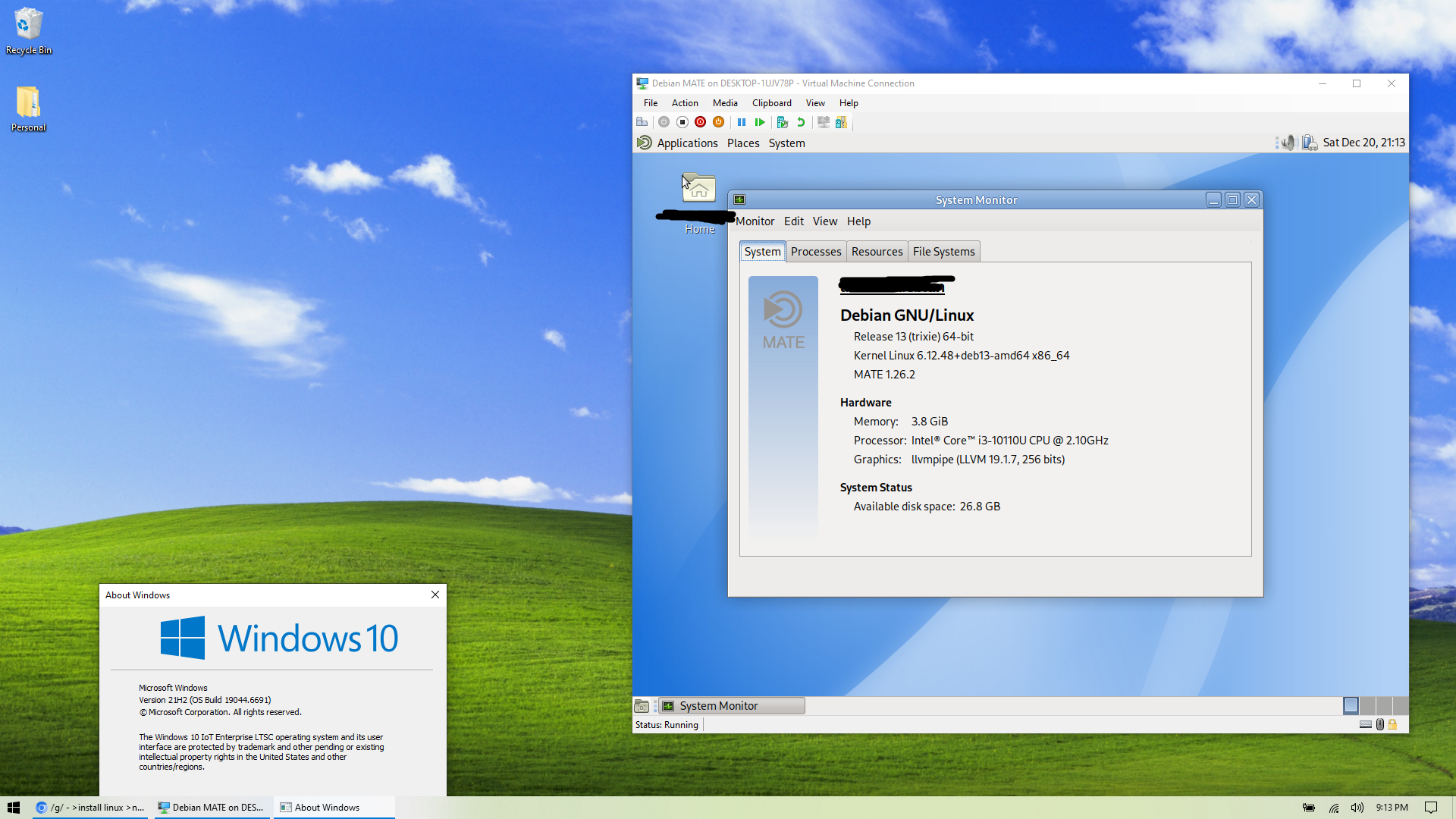This screenshot has height=819, width=1456.
Task: Expand the Places menu
Action: coord(743,143)
